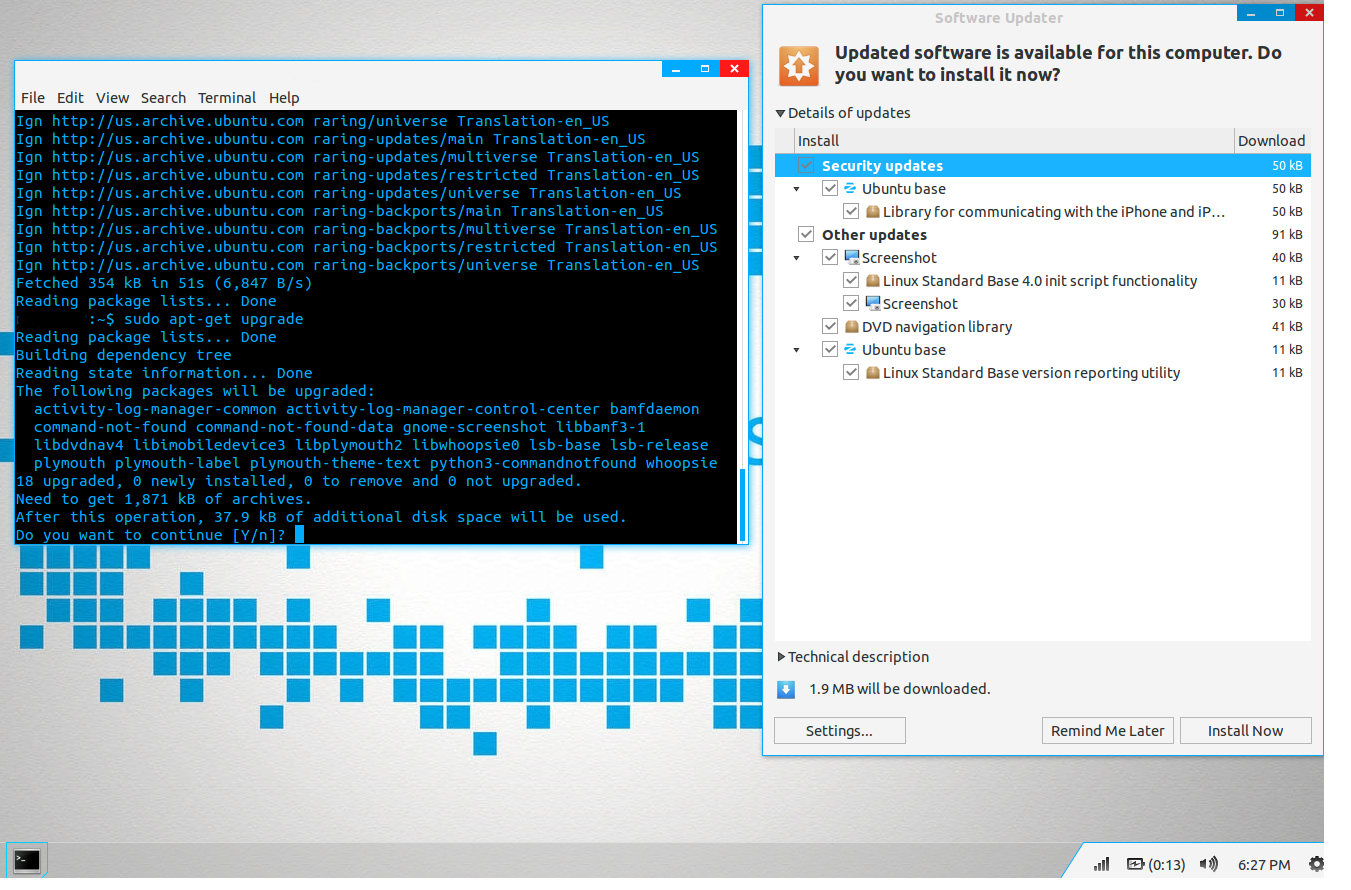Click the terminal icon in the taskbar

click(x=27, y=860)
